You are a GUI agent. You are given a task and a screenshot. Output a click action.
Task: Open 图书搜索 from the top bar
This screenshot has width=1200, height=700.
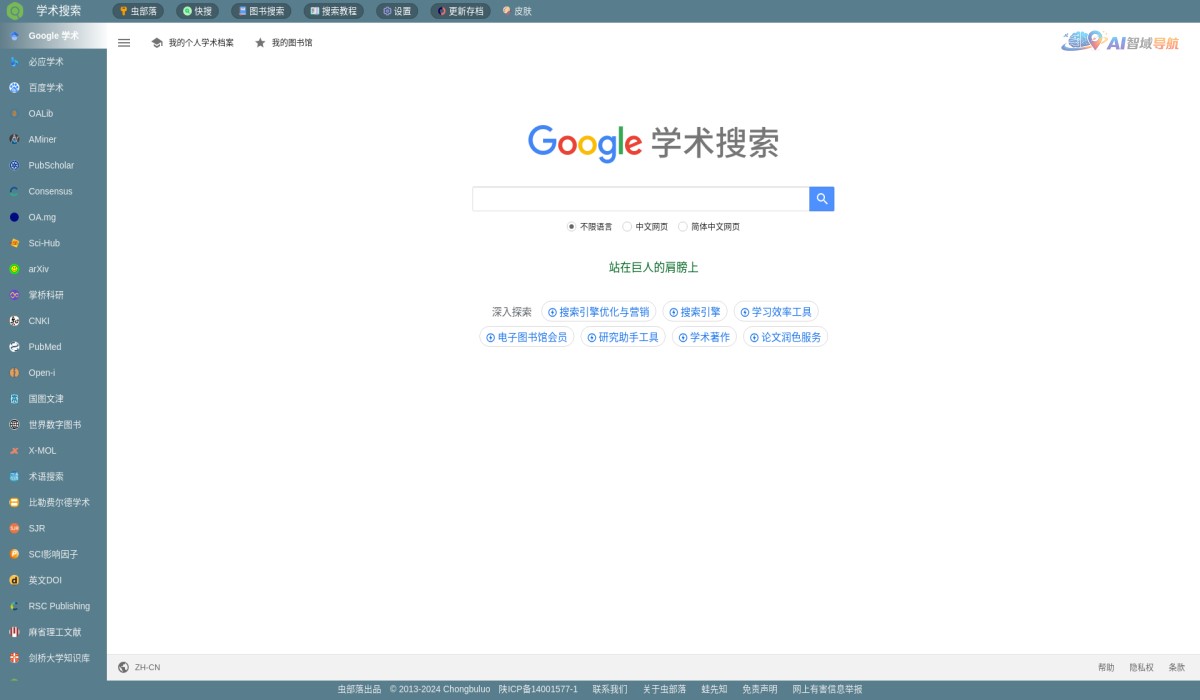260,11
